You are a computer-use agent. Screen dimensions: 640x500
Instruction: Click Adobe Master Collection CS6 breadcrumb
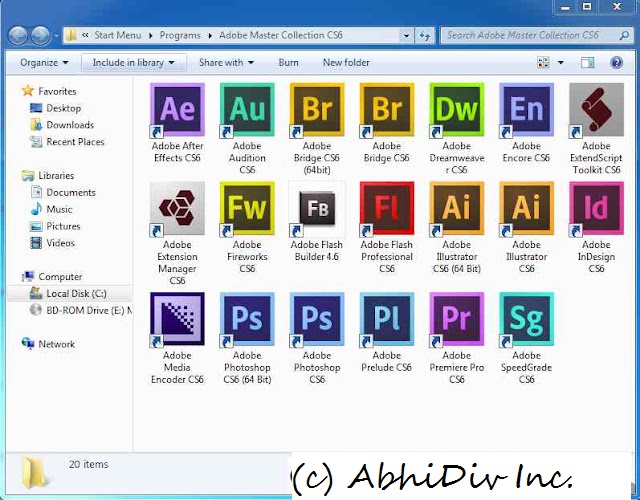click(281, 35)
